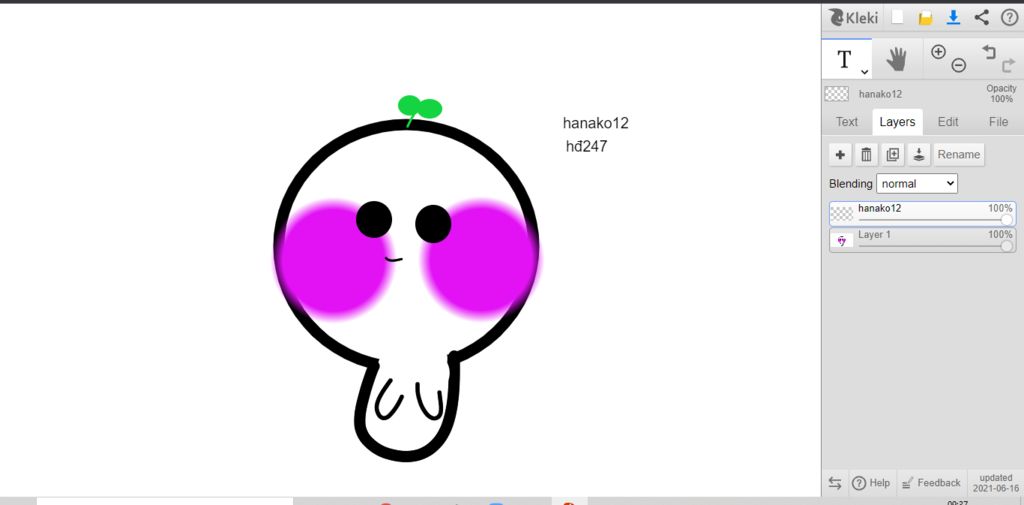Select Layer 1 in the layers list
This screenshot has height=505, width=1024.
[x=922, y=240]
